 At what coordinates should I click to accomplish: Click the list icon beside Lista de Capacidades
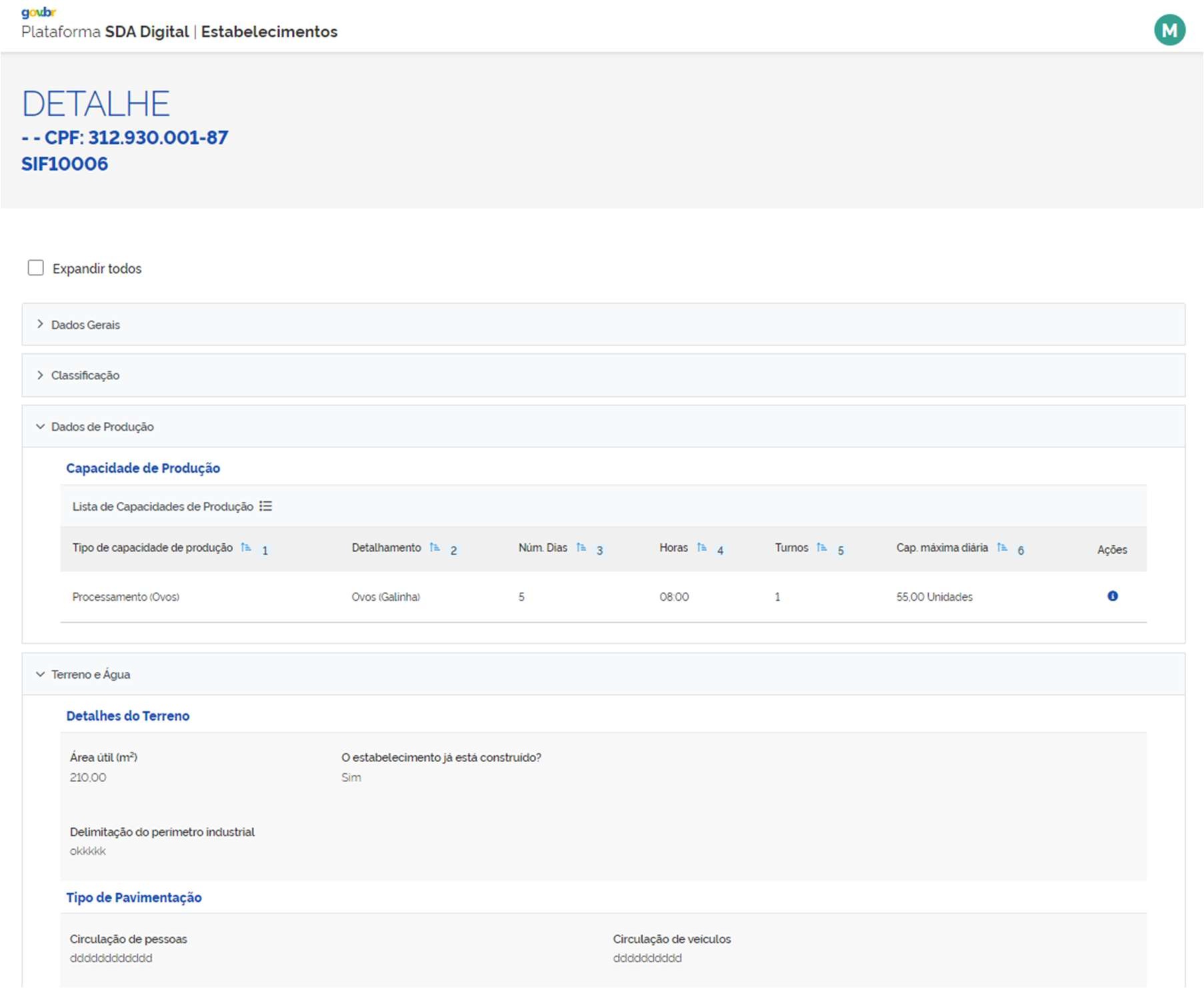coord(266,506)
